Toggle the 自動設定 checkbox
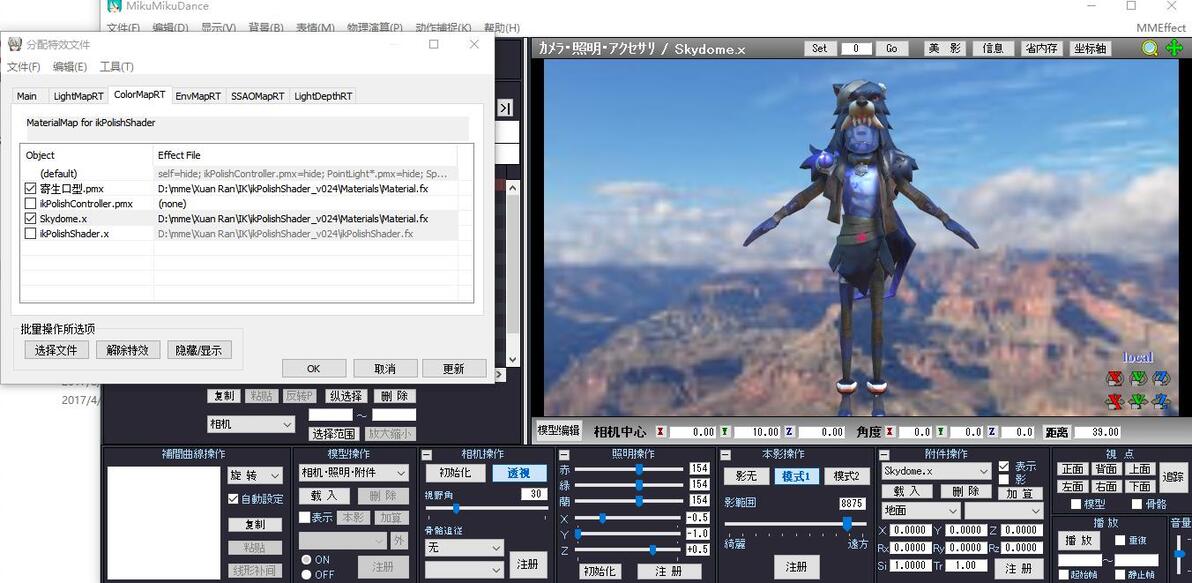 [233, 499]
